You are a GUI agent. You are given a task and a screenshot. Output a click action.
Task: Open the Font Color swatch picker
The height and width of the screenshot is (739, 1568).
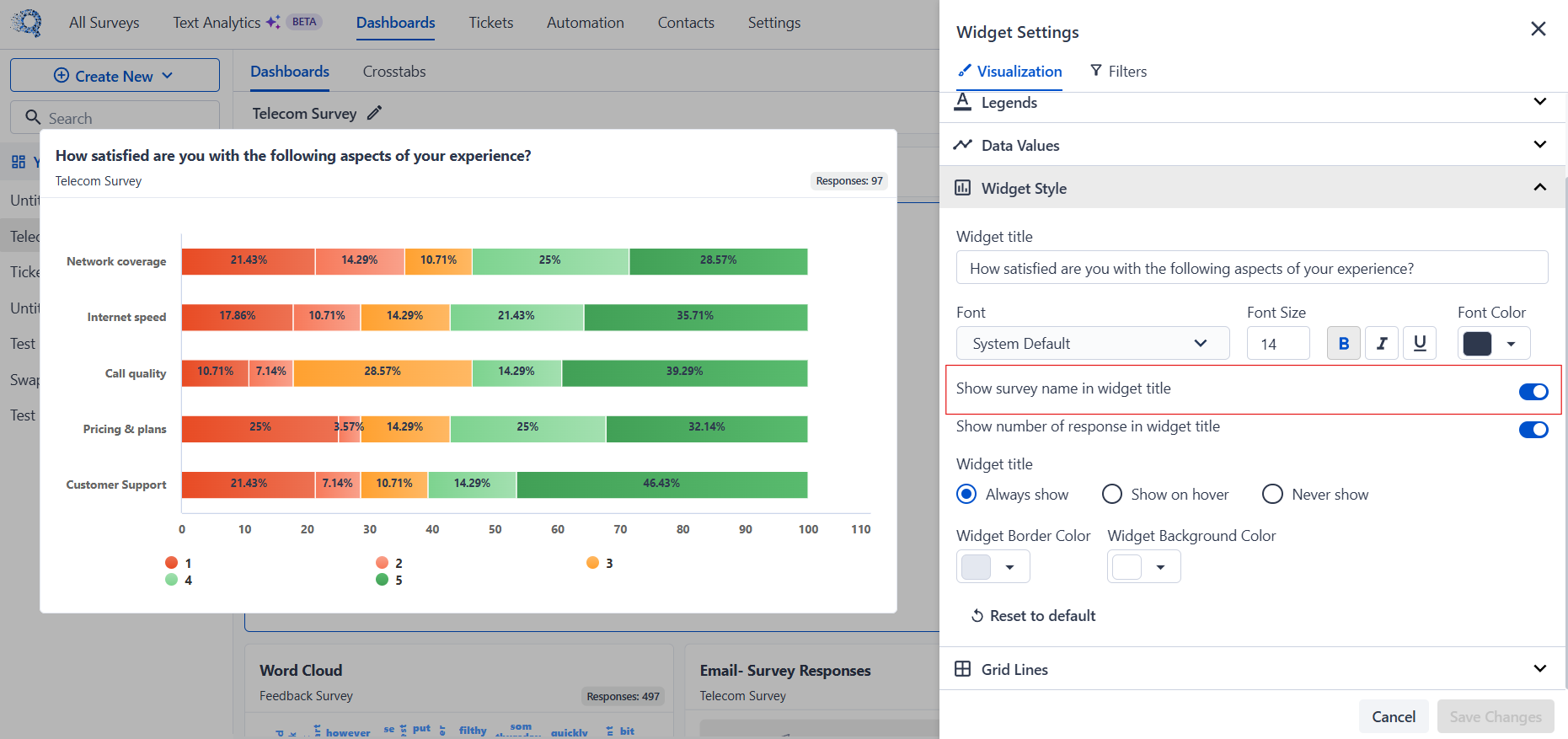point(1494,343)
